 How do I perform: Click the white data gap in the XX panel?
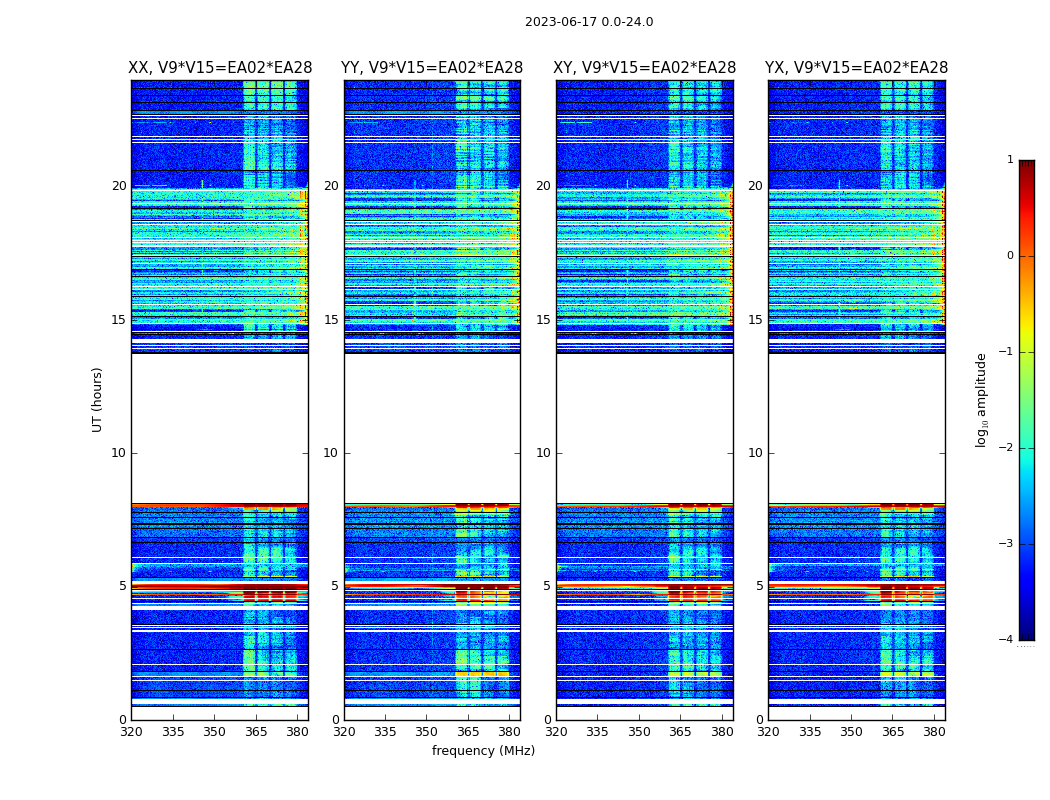coord(220,428)
